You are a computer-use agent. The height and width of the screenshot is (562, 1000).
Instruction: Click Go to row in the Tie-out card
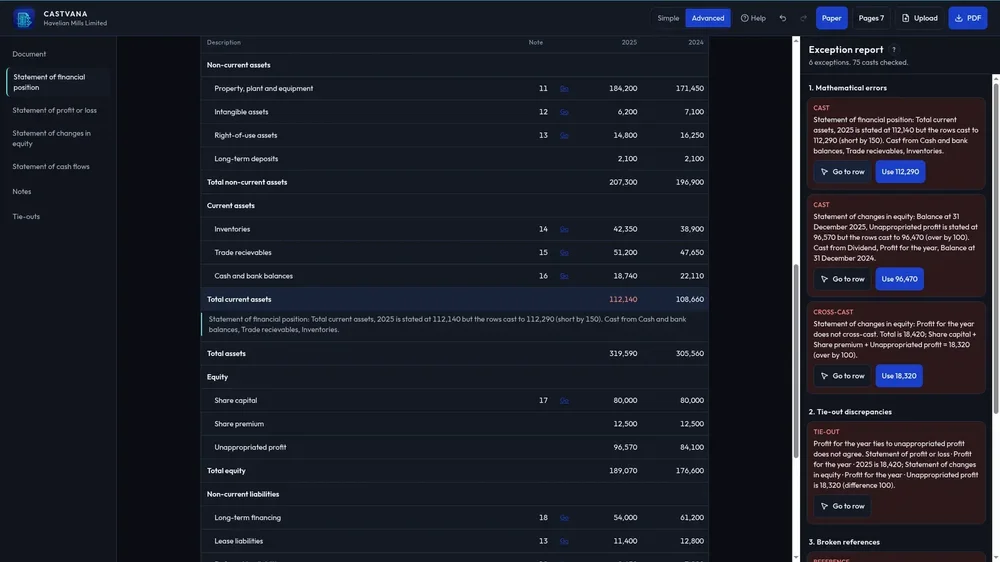click(x=842, y=506)
